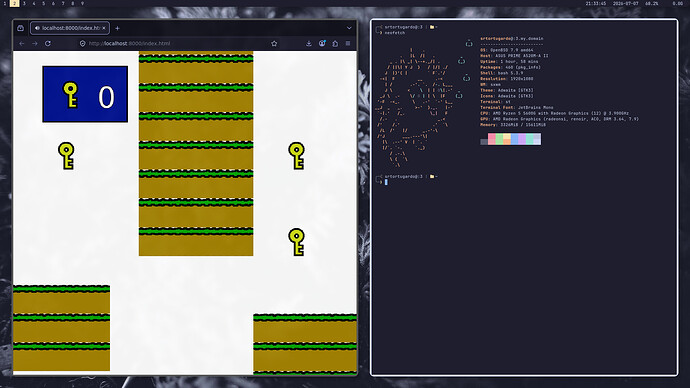Close the localhost:8000 tab

tap(104, 28)
